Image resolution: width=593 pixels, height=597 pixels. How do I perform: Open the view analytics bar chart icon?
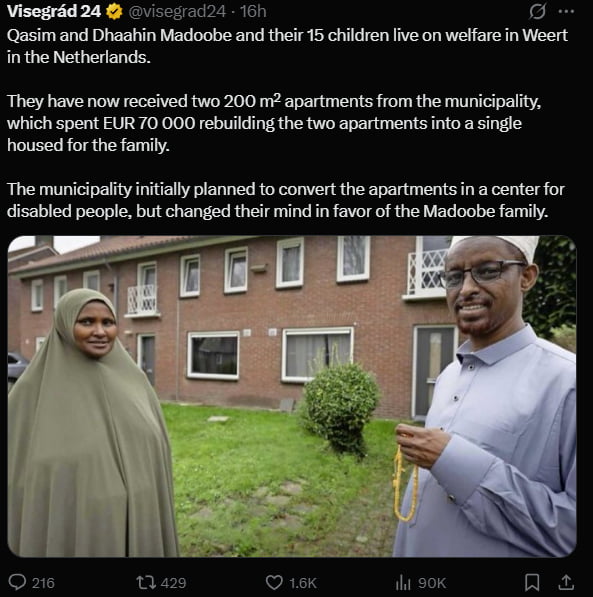click(x=403, y=582)
